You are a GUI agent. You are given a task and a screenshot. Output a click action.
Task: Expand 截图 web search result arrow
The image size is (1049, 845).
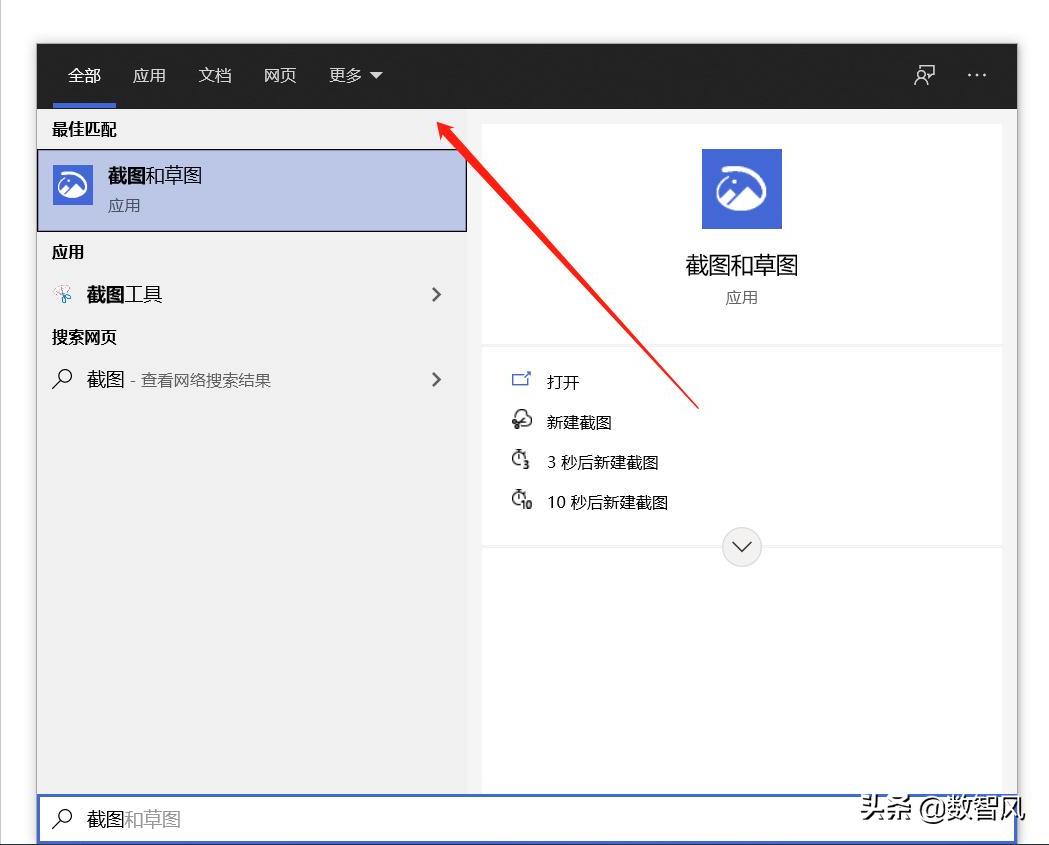tap(436, 379)
